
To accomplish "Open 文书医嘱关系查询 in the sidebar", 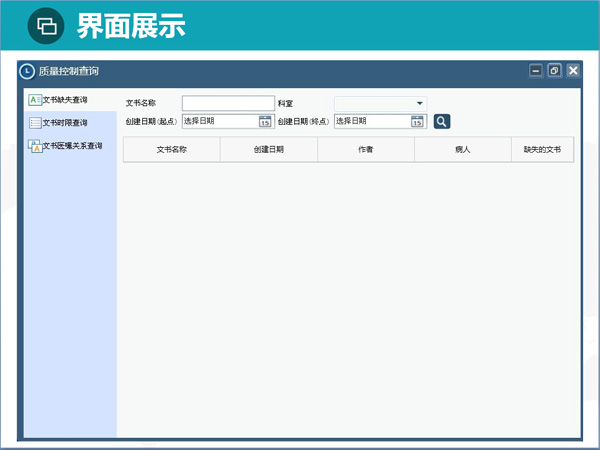I will 70,146.
